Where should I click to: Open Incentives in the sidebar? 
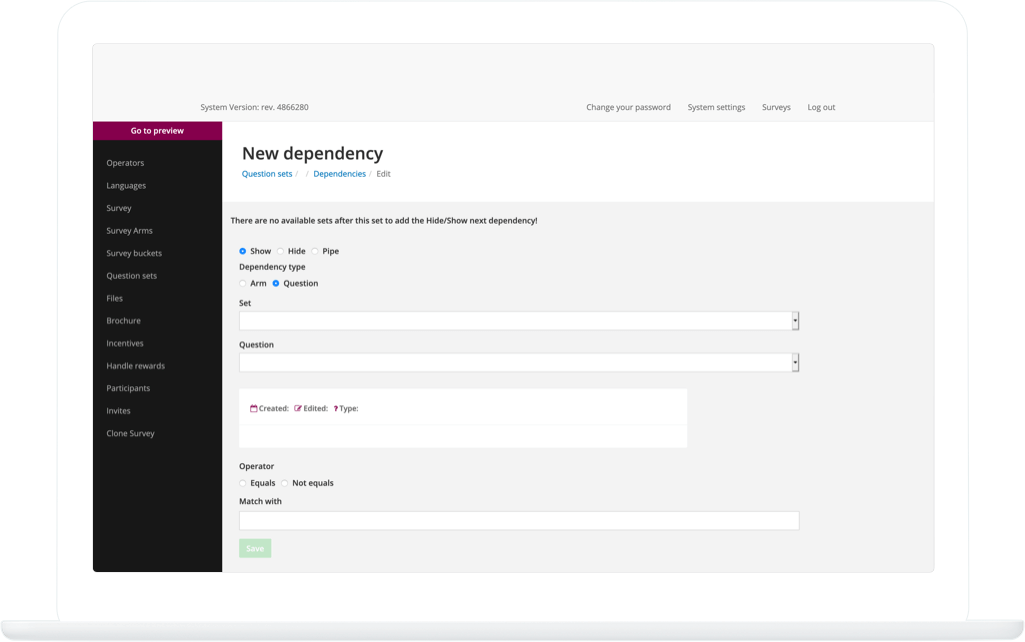click(125, 343)
